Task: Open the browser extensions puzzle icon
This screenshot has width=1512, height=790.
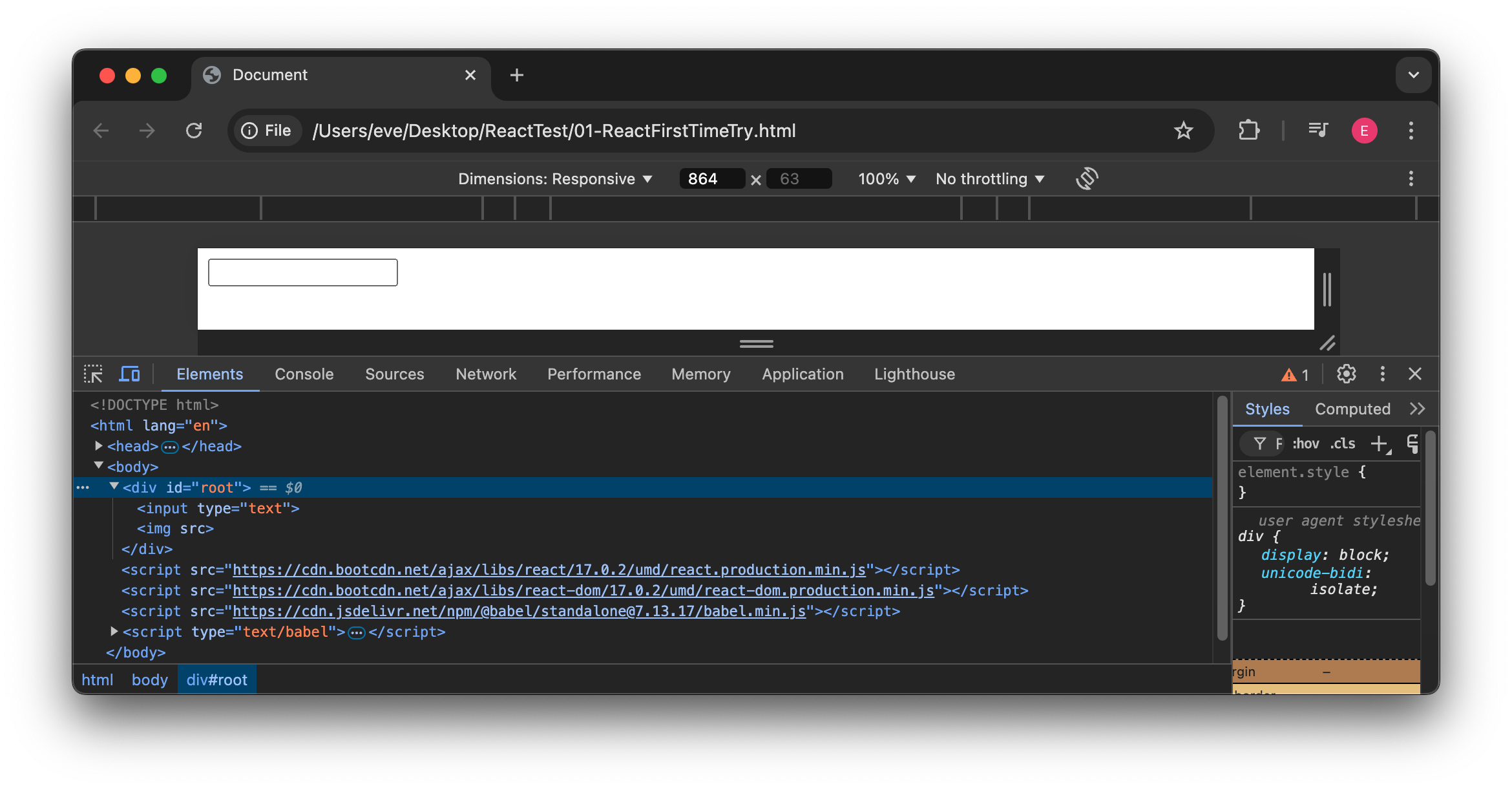Action: [x=1248, y=130]
